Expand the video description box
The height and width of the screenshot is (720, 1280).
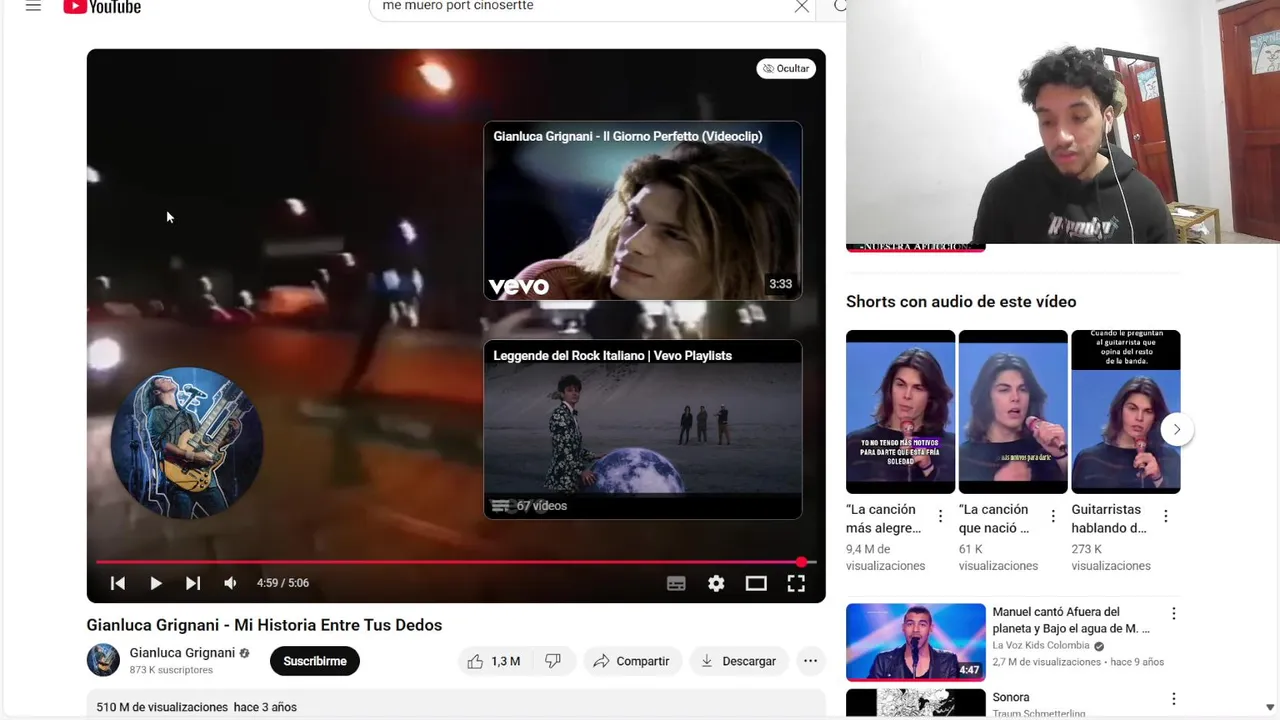456,705
